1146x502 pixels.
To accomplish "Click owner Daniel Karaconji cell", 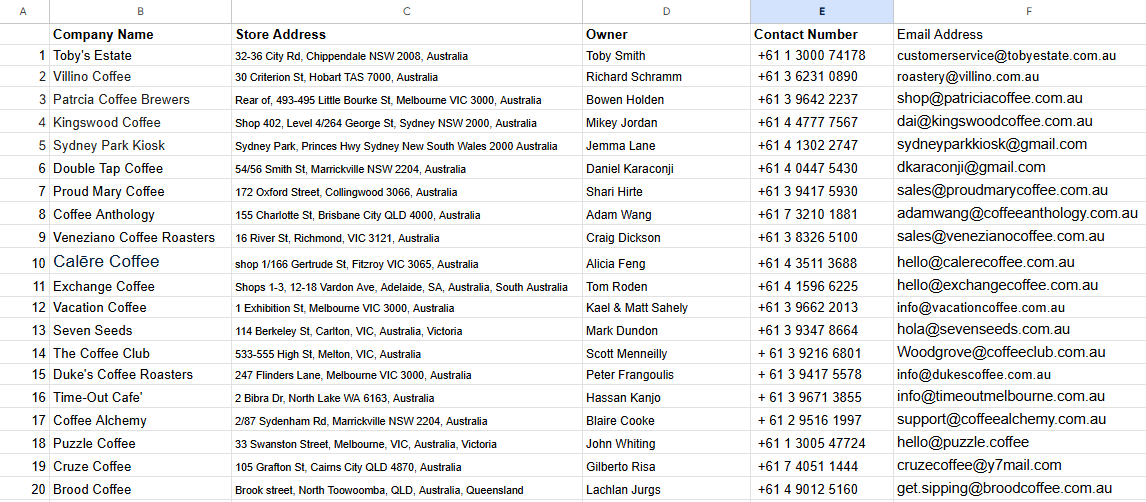I will click(667, 168).
